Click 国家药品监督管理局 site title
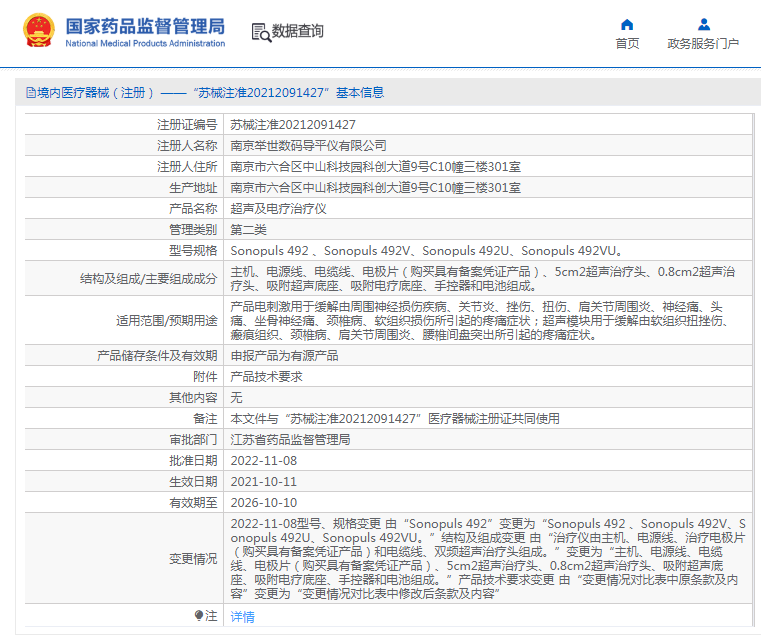This screenshot has height=644, width=761. [x=145, y=26]
